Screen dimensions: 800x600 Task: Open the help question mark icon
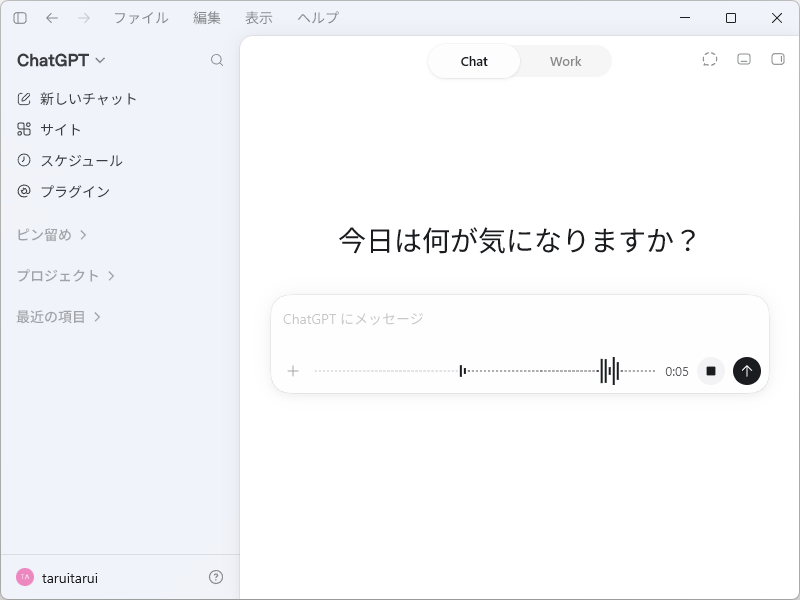216,577
